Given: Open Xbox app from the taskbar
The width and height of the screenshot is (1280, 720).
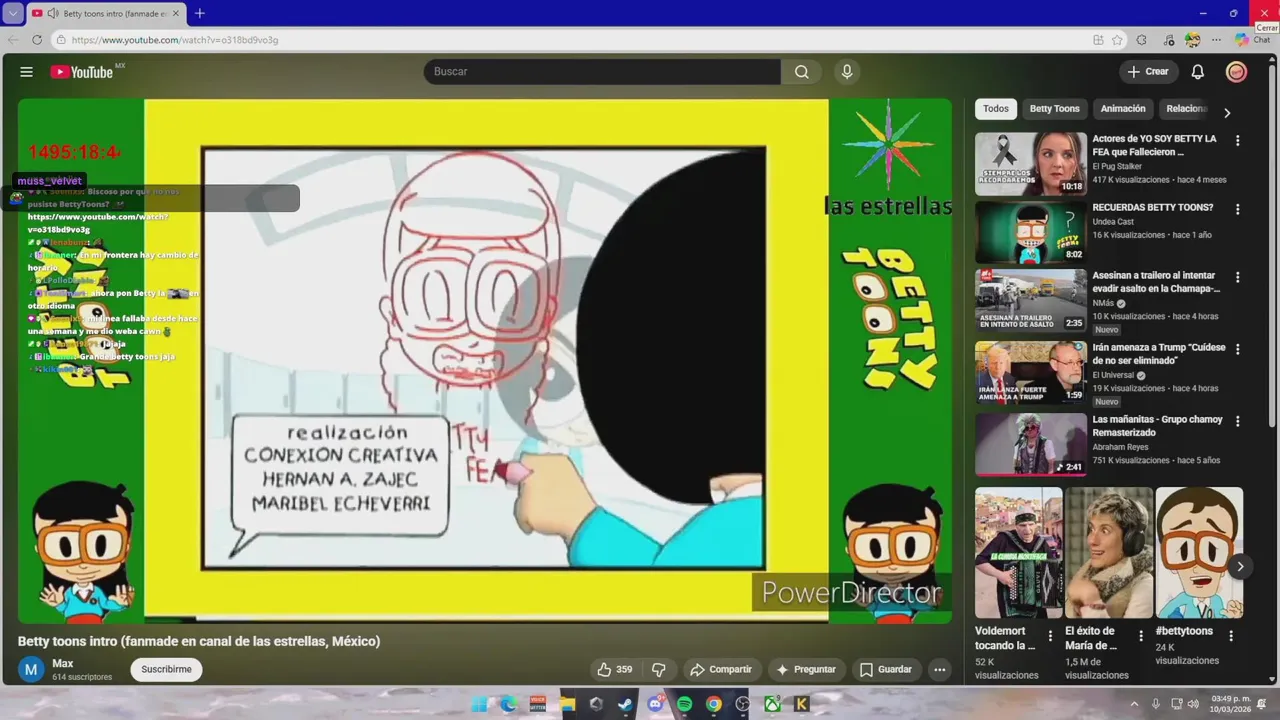Looking at the screenshot, I should point(772,704).
